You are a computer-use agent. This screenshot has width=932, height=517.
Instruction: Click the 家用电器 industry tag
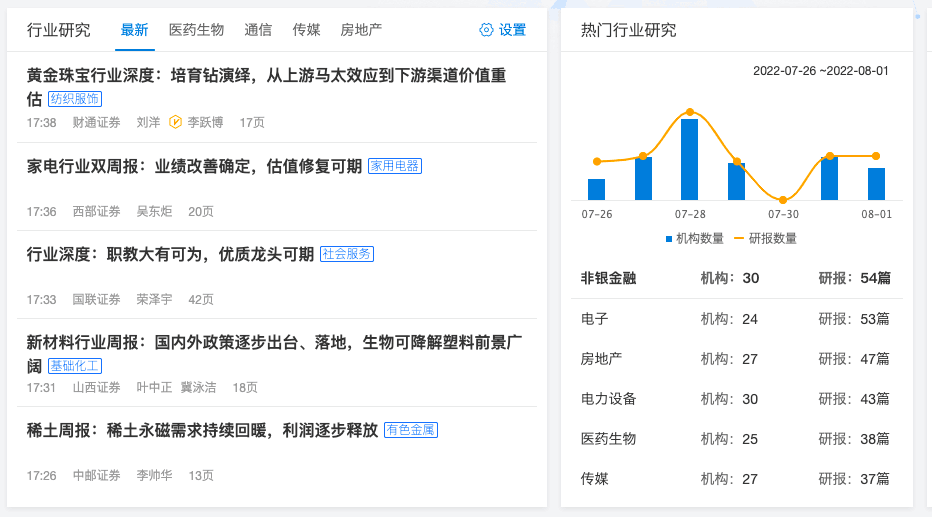395,166
